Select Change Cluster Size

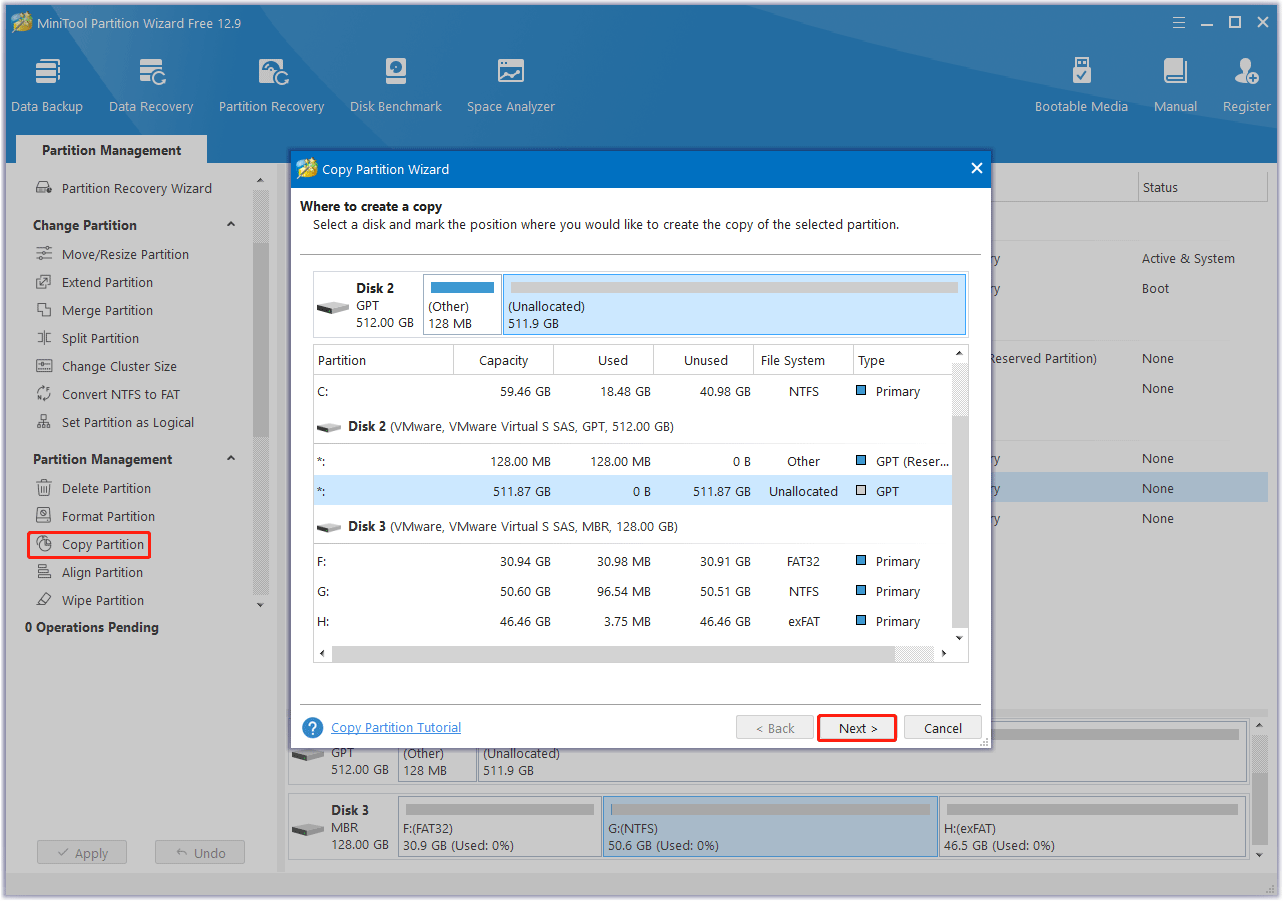pos(119,366)
